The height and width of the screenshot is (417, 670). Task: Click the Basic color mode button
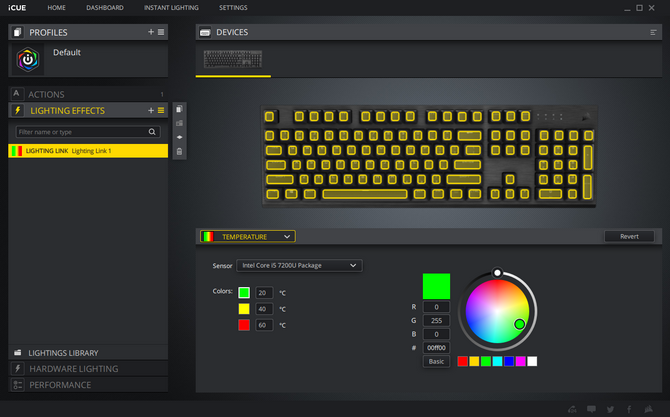point(436,361)
